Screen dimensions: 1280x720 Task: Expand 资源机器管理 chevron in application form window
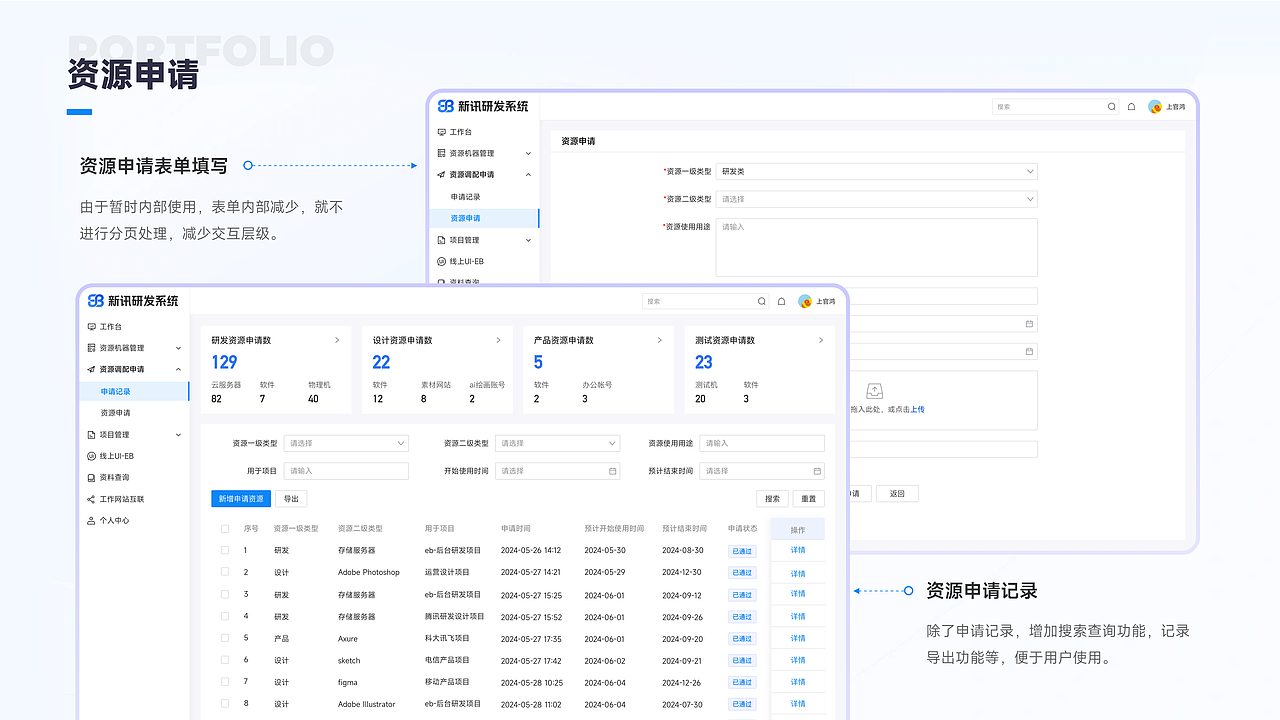(x=528, y=153)
